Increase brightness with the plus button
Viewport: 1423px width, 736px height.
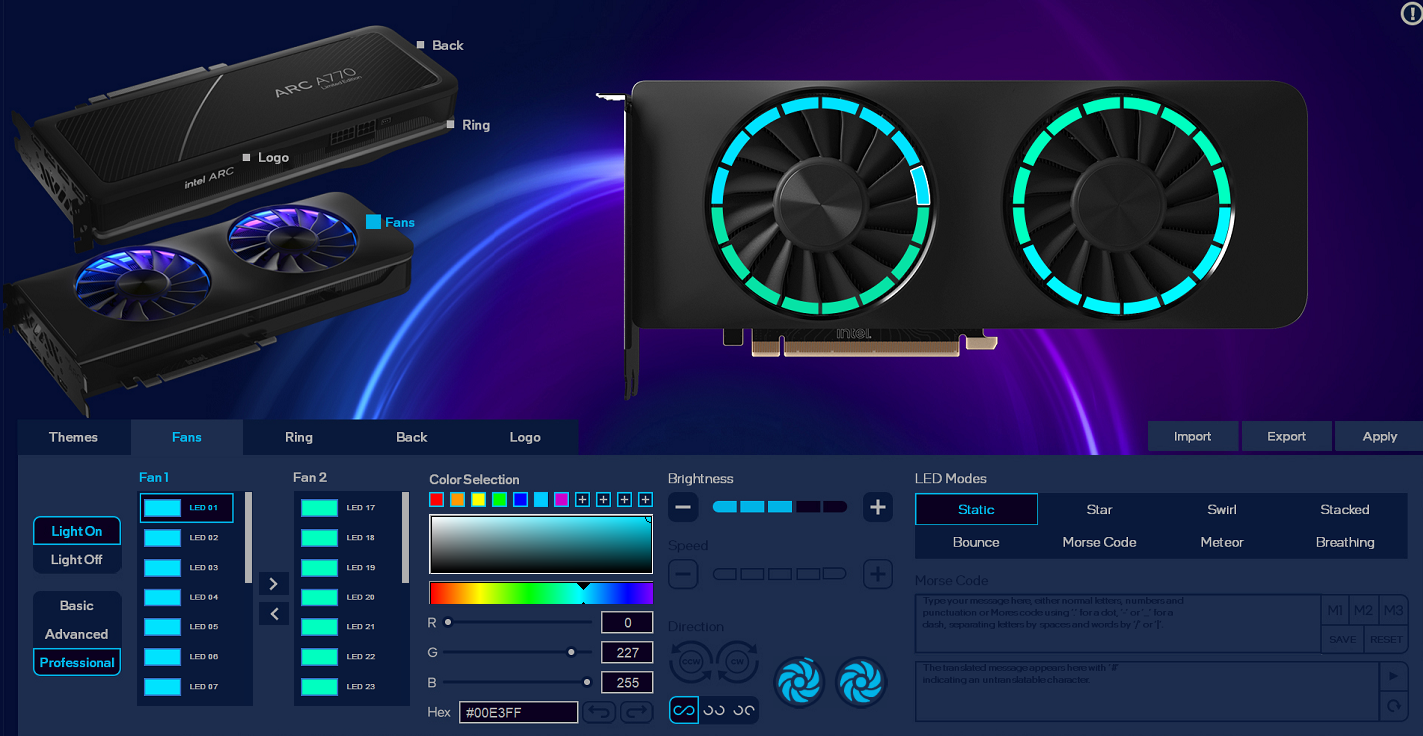(x=877, y=507)
